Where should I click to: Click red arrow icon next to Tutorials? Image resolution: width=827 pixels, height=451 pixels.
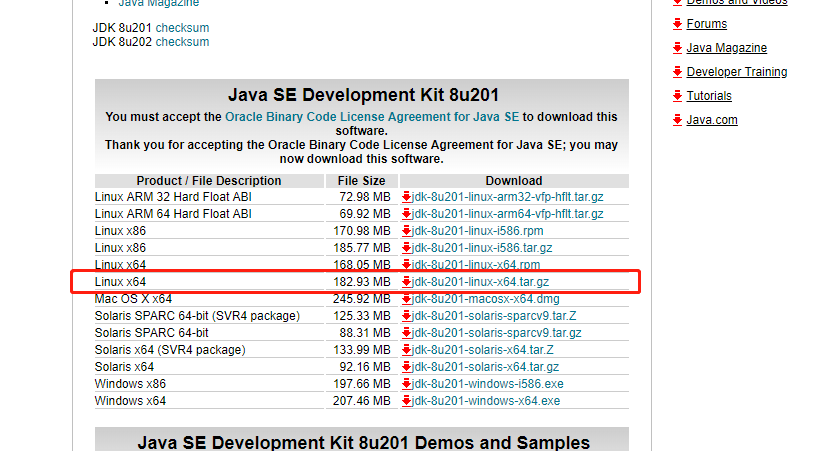(x=678, y=96)
